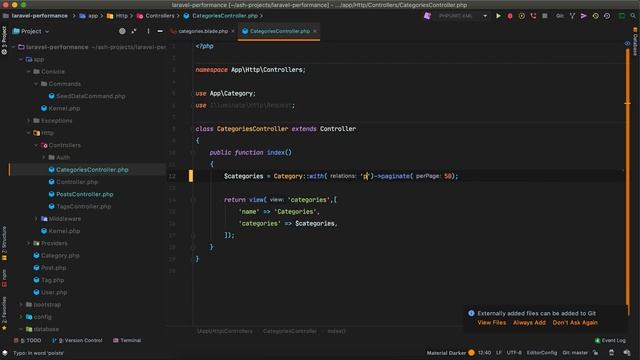Push commits with the purple arrow icon

(584, 16)
